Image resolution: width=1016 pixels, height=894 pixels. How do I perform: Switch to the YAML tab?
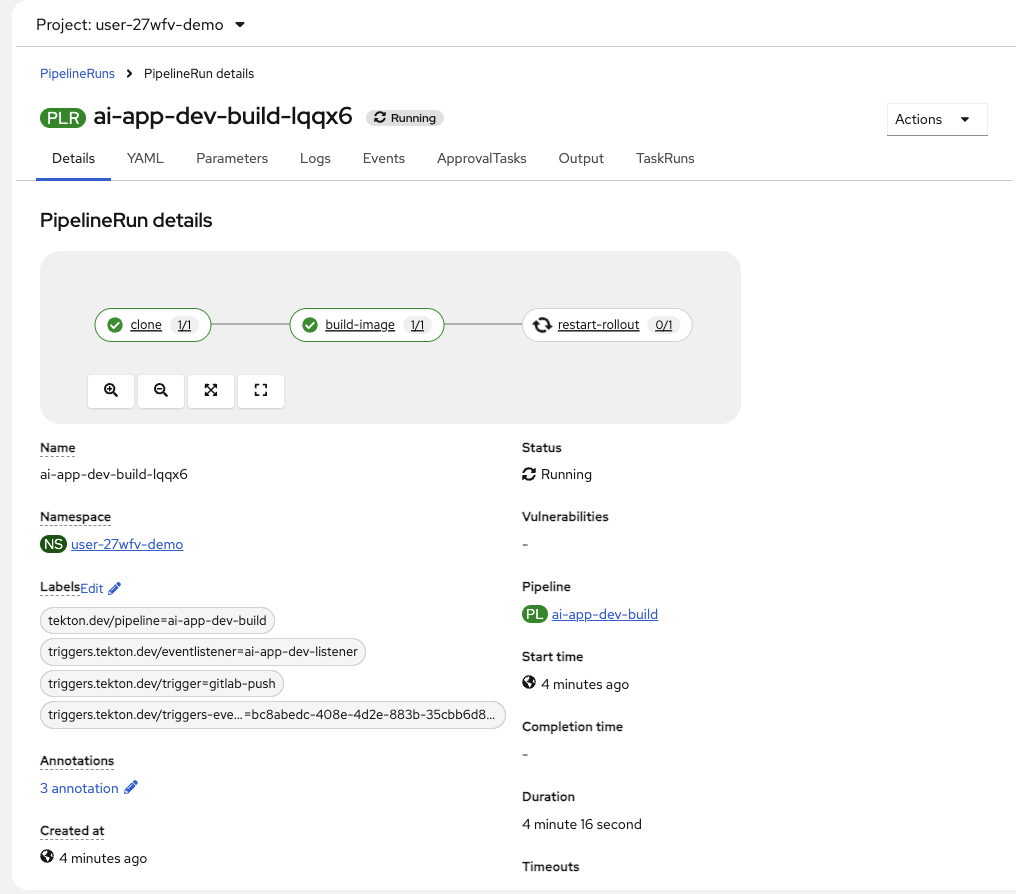(x=145, y=158)
